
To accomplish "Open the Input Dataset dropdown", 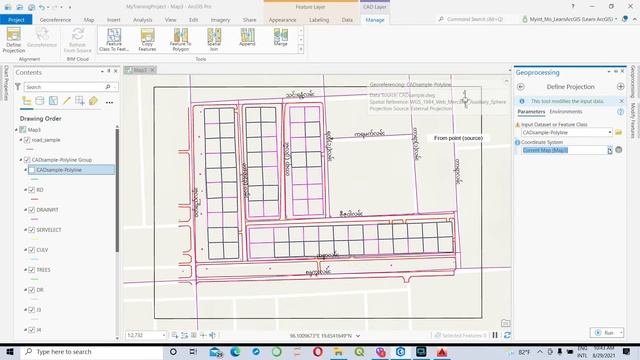I will [x=610, y=132].
